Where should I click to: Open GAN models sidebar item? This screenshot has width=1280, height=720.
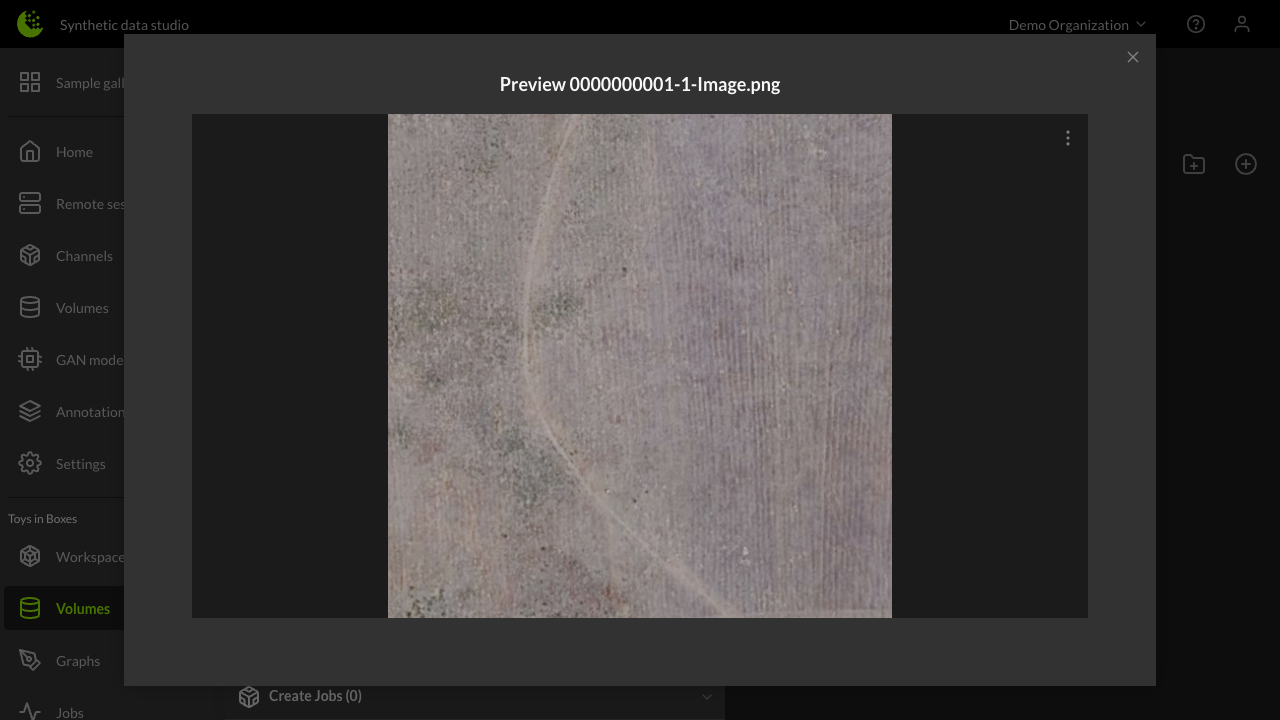[x=70, y=360]
